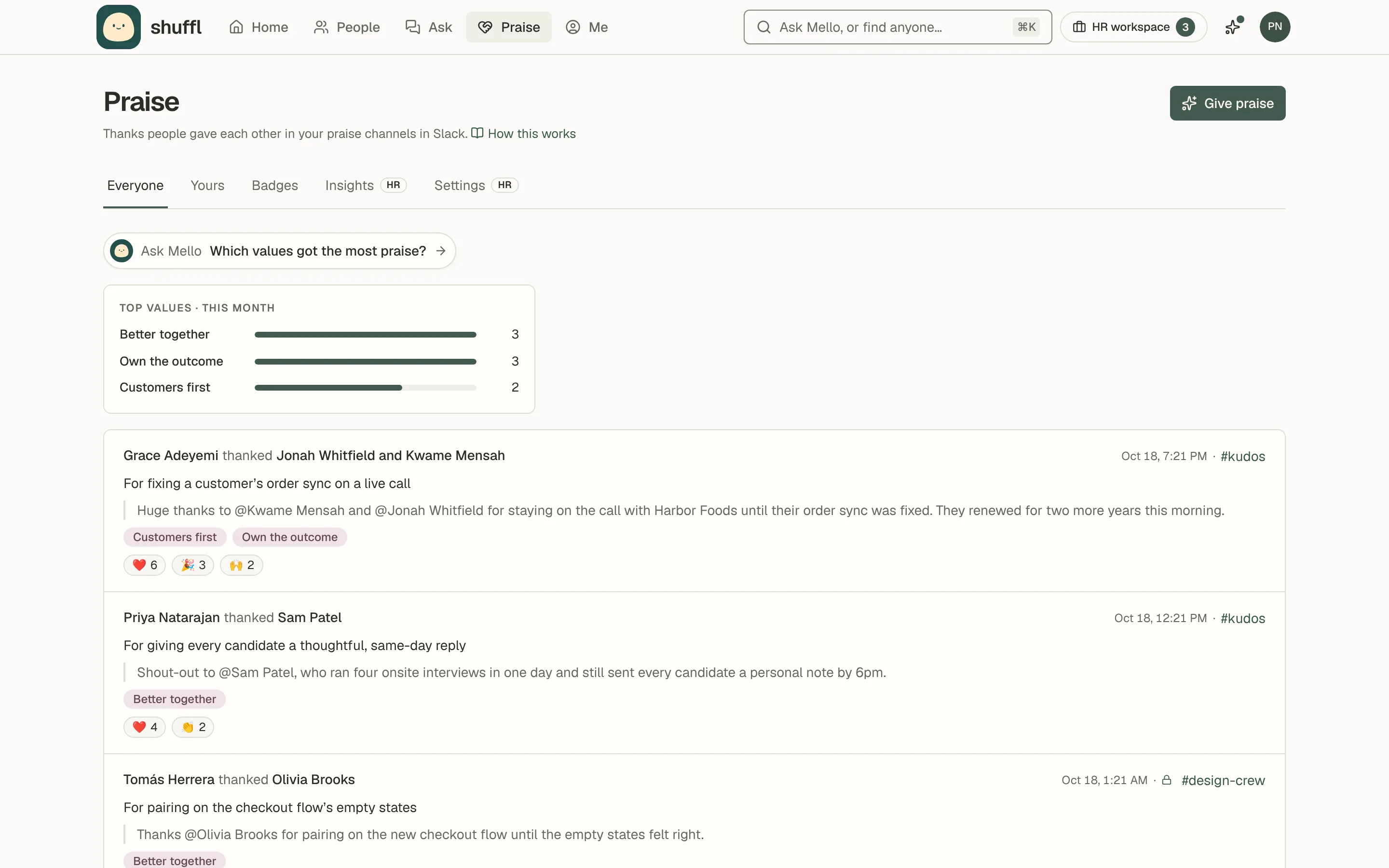Open the Ask page
1389x868 pixels.
click(429, 27)
